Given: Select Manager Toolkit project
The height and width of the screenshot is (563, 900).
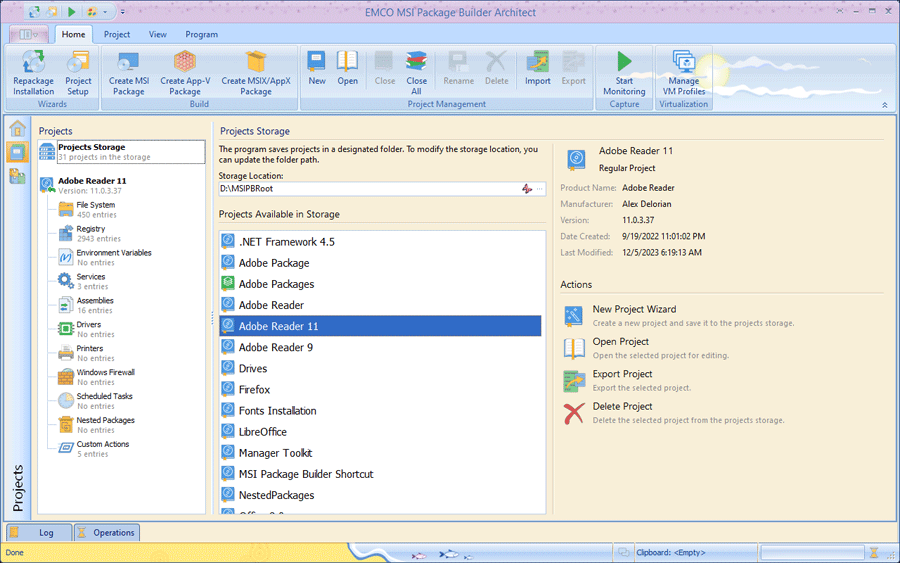Looking at the screenshot, I should pyautogui.click(x=380, y=453).
